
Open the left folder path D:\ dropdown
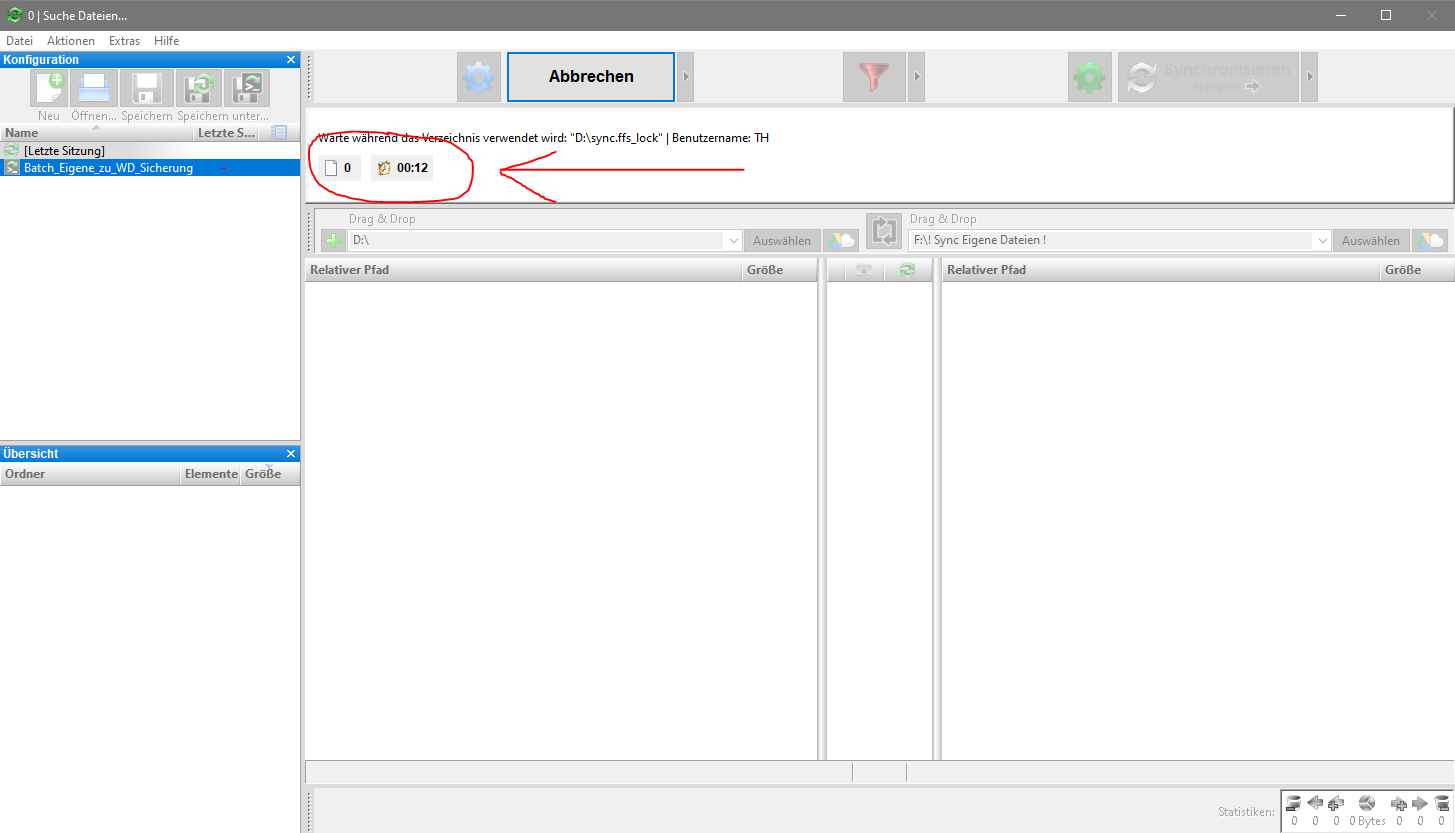(733, 241)
